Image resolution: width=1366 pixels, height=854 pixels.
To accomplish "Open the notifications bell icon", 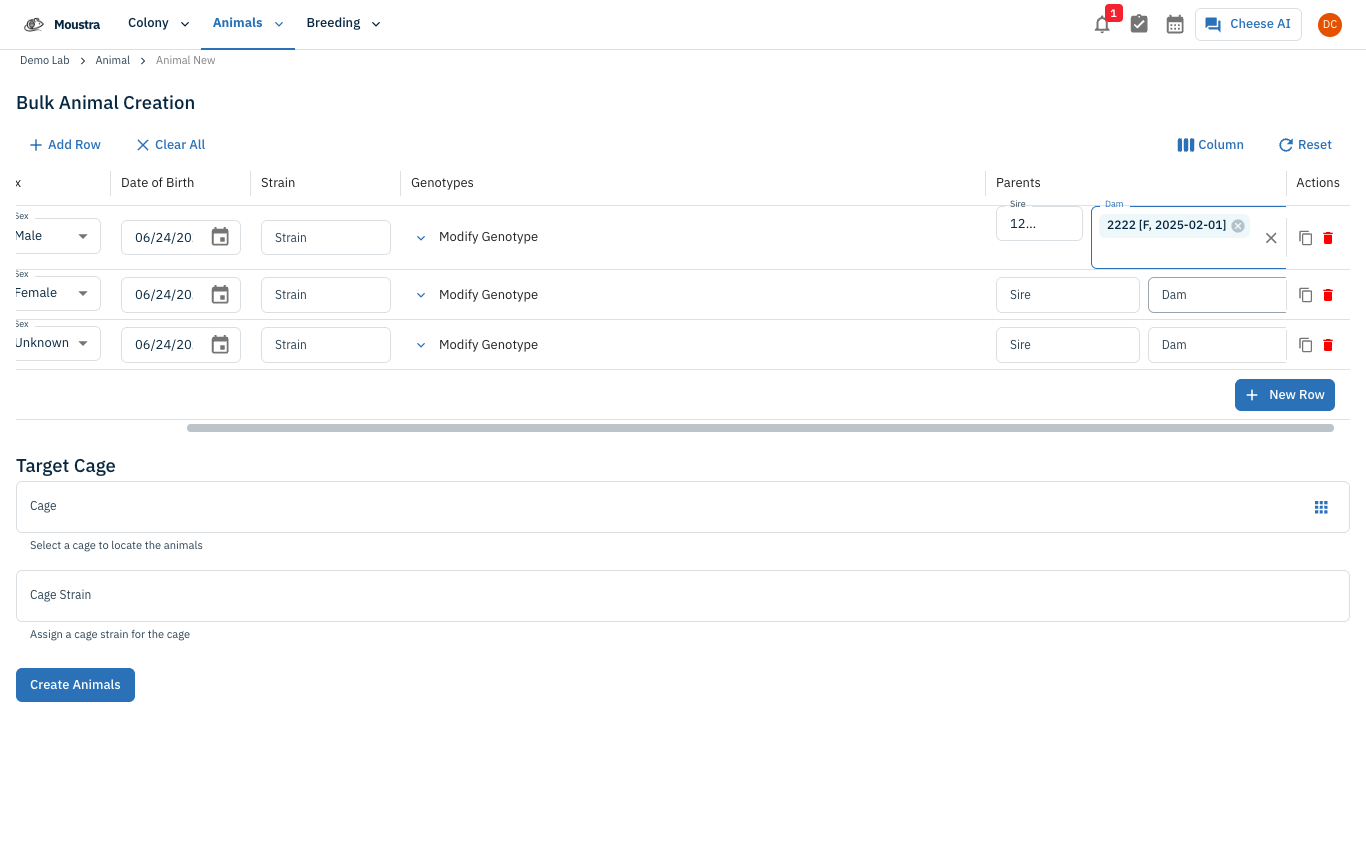I will point(1102,24).
